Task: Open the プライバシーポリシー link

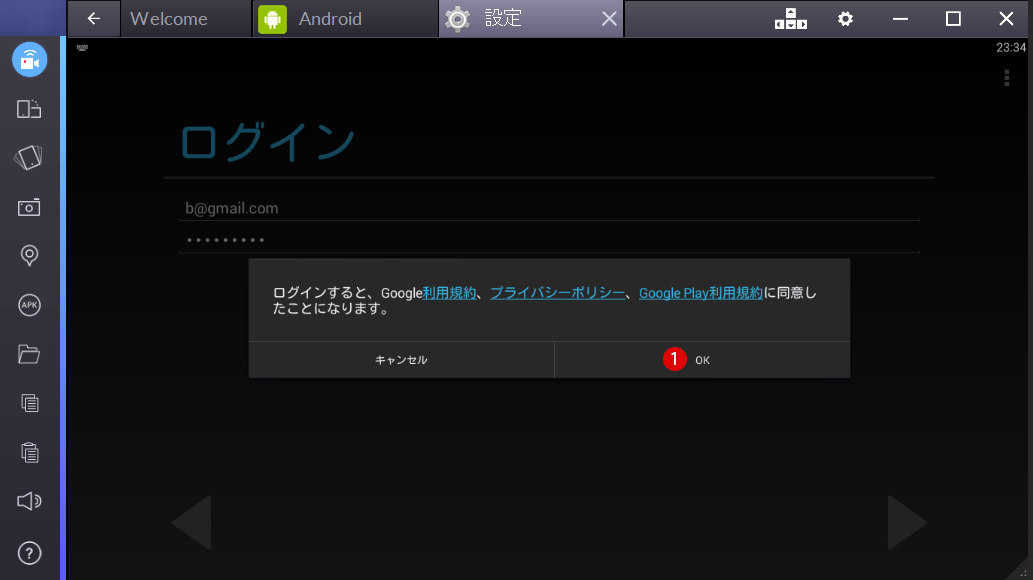Action: 557,293
